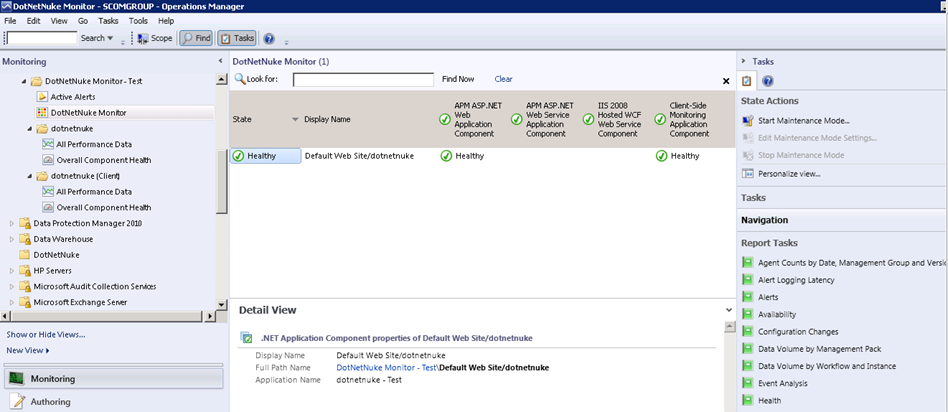Close the Look for search bar

click(726, 81)
